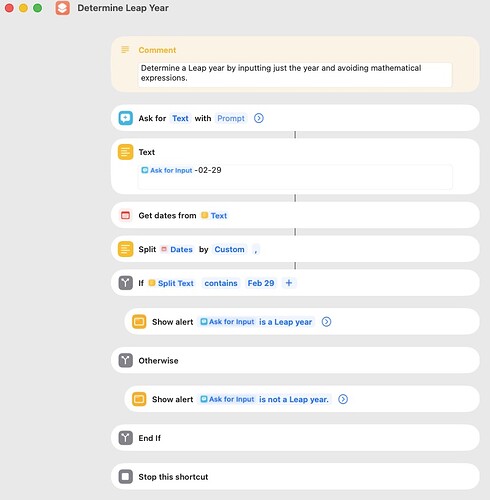Expand the 'is a Leap year' alert options

326,322
